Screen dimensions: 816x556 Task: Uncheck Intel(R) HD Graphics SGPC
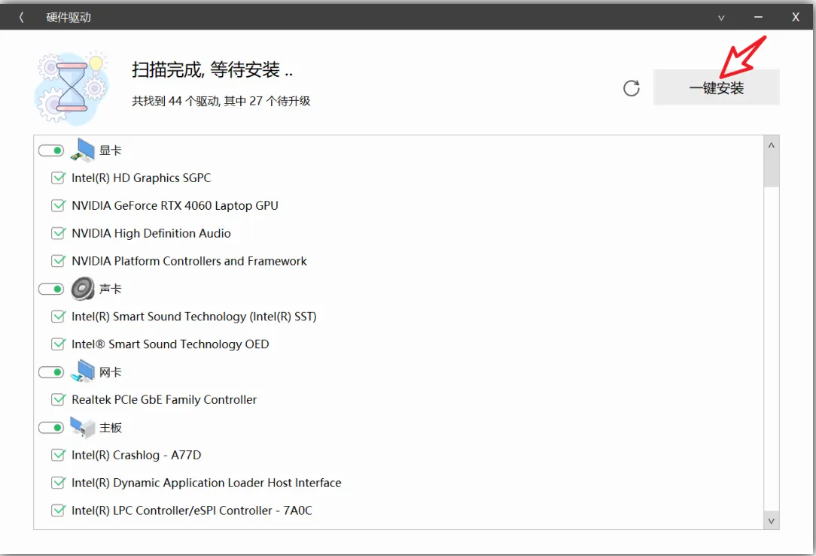[58, 178]
